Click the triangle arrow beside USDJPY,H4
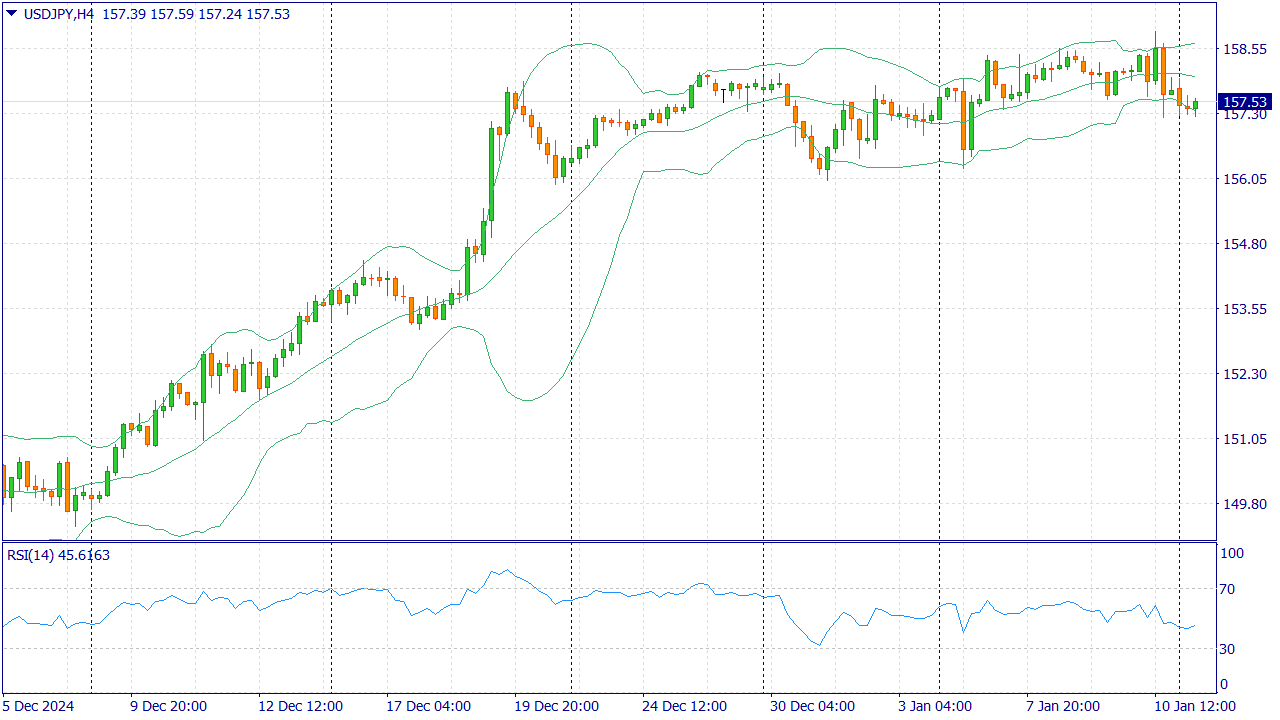The height and width of the screenshot is (720, 1280). click(12, 13)
